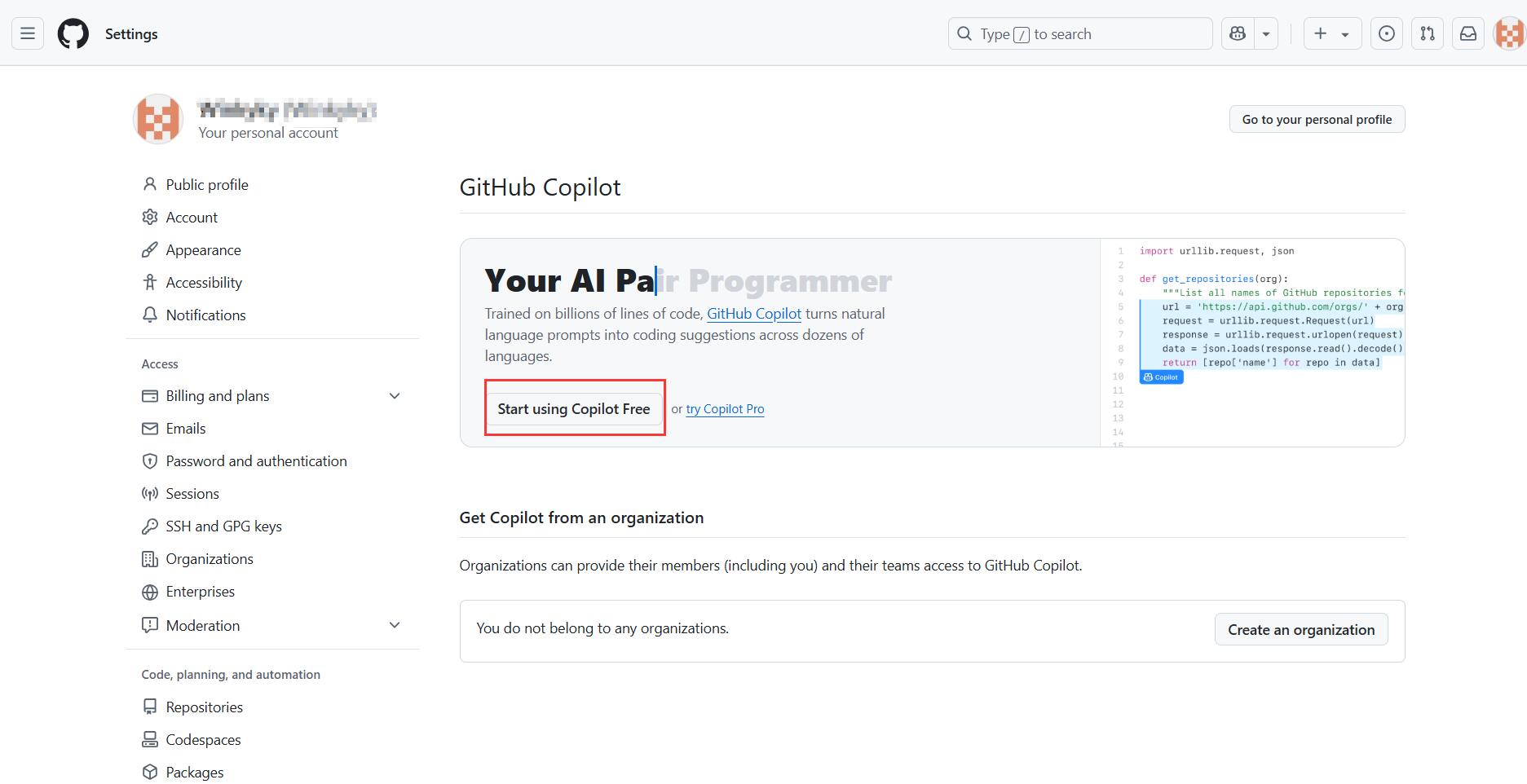Switch to the Appearance settings page
1527x784 pixels.
pos(203,249)
